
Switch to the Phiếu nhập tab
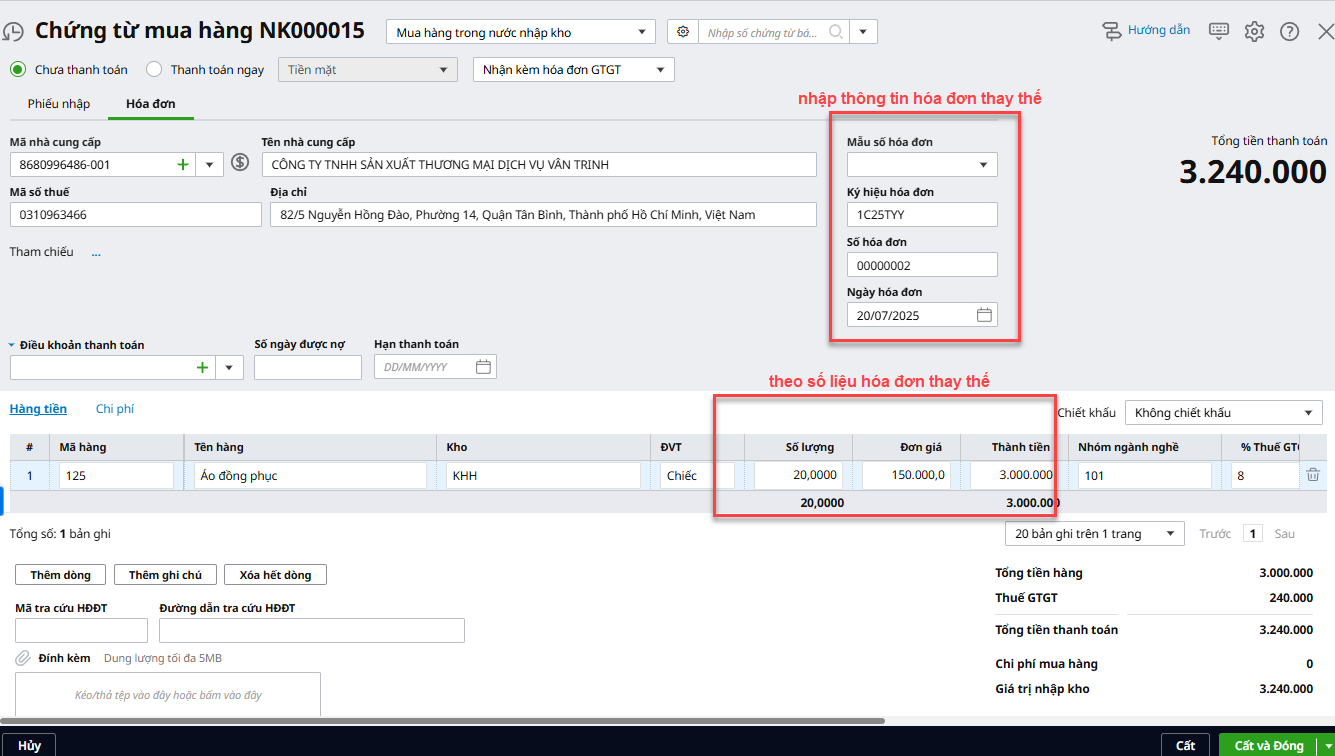pyautogui.click(x=59, y=104)
